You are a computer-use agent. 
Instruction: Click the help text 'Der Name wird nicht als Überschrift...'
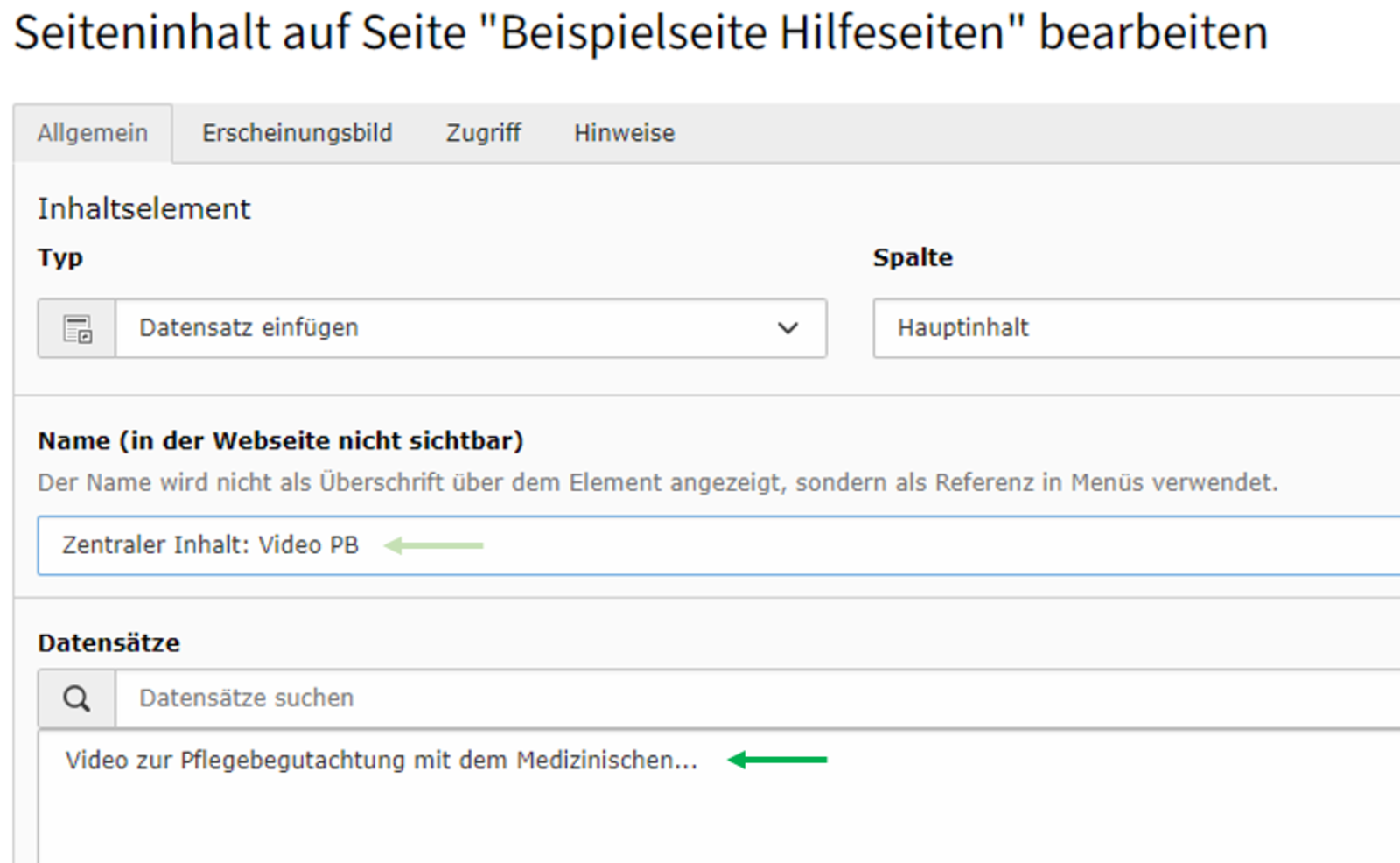coord(657,482)
